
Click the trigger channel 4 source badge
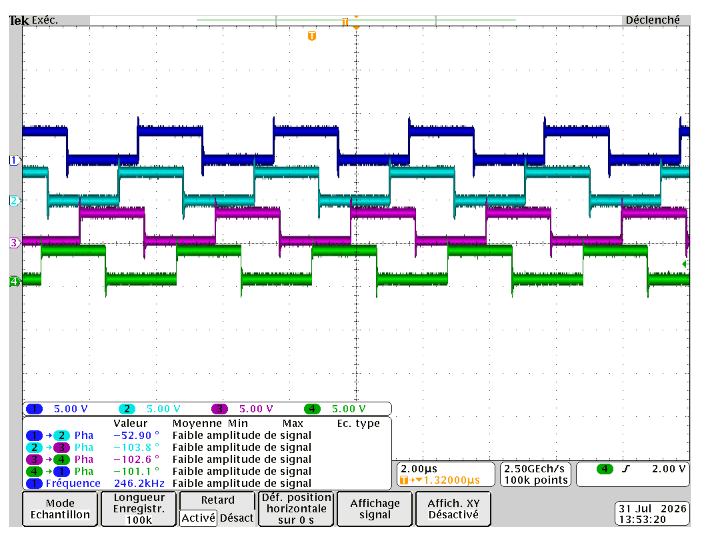pos(605,469)
